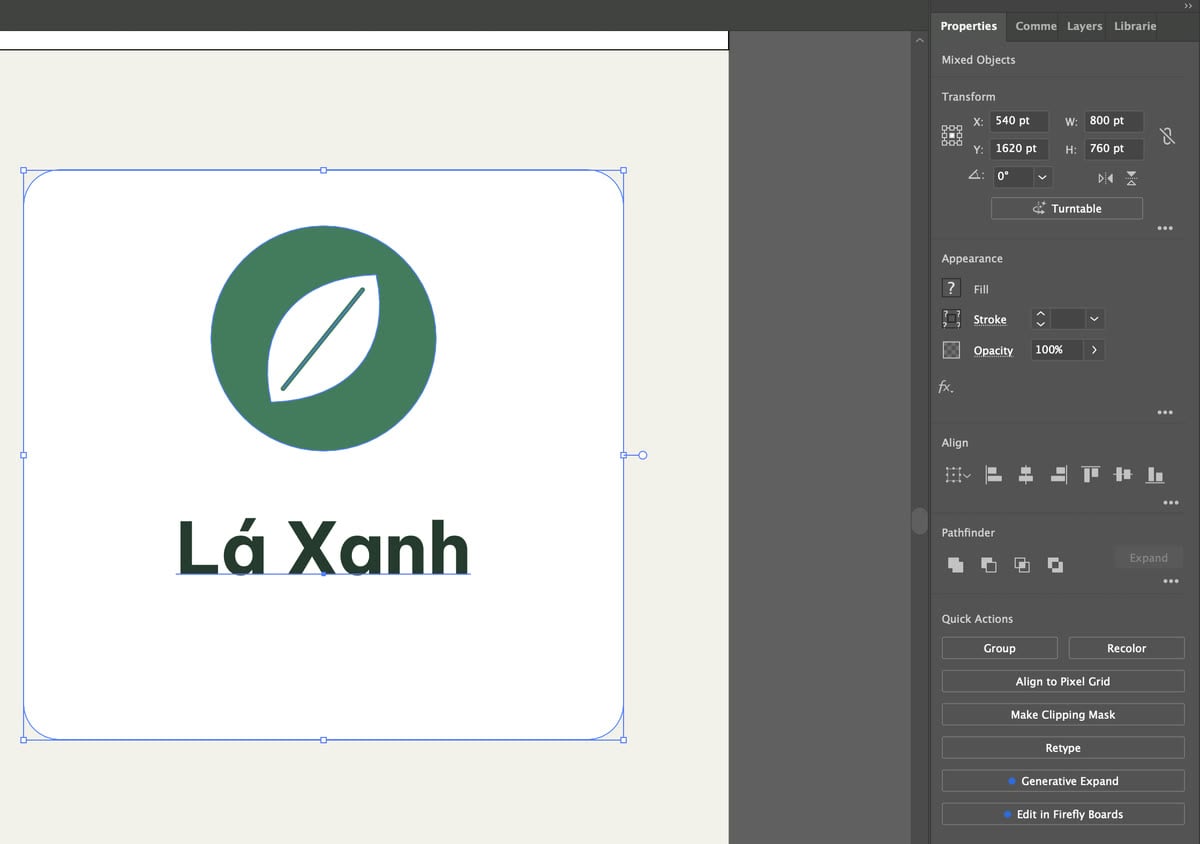The image size is (1200, 844).
Task: Open the Align To options dropdown
Action: (958, 475)
